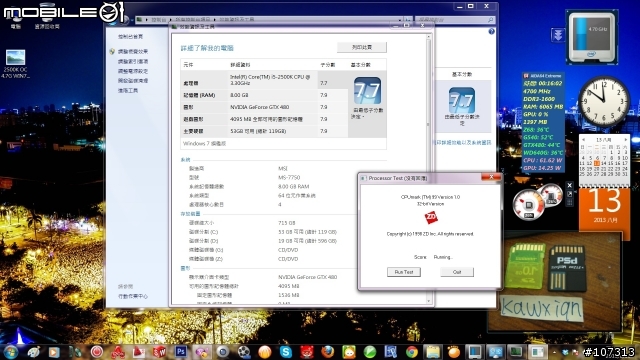Click the Windows Start orb
This screenshot has width=640, height=360.
click(x=10, y=351)
